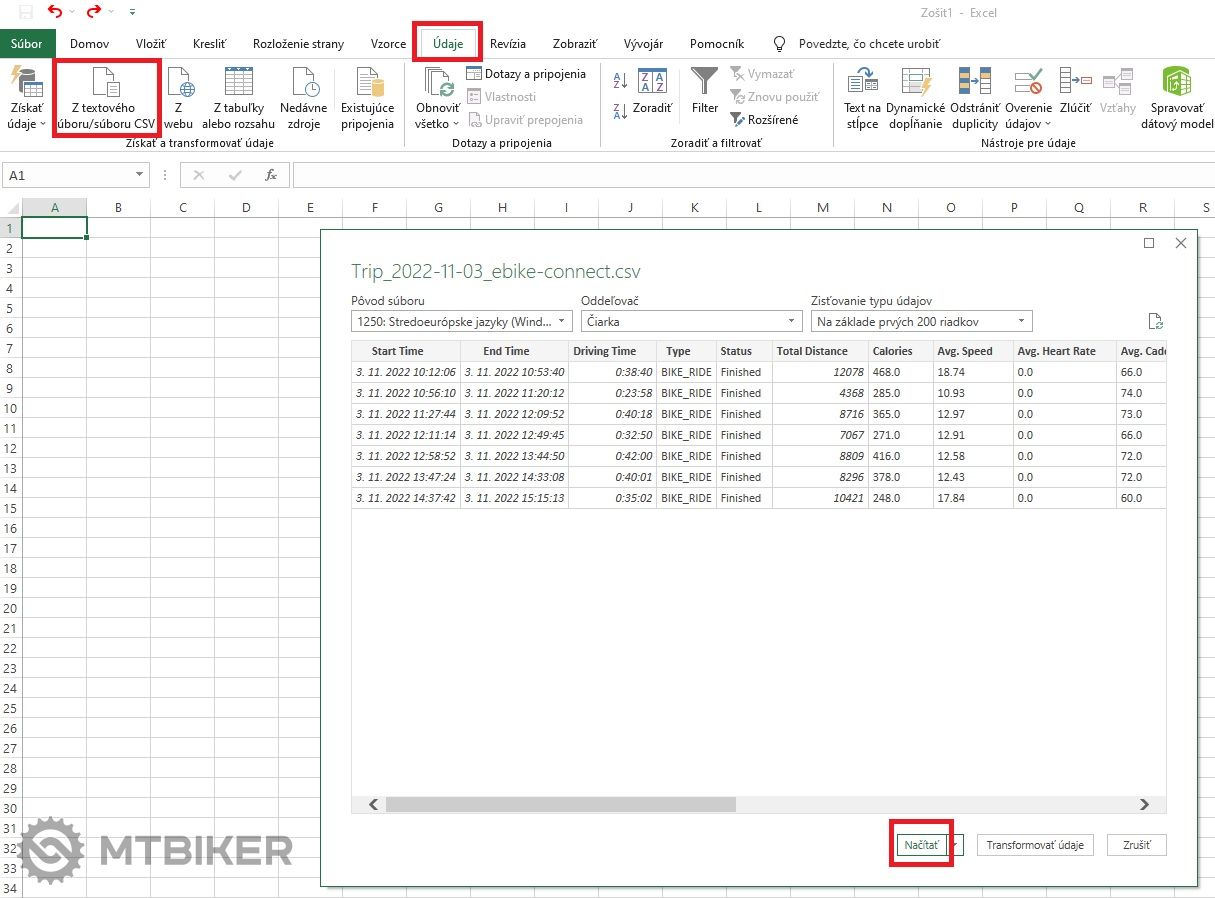Select the 'Text na stĺpce' tool
The image size is (1215, 898).
pyautogui.click(x=861, y=82)
